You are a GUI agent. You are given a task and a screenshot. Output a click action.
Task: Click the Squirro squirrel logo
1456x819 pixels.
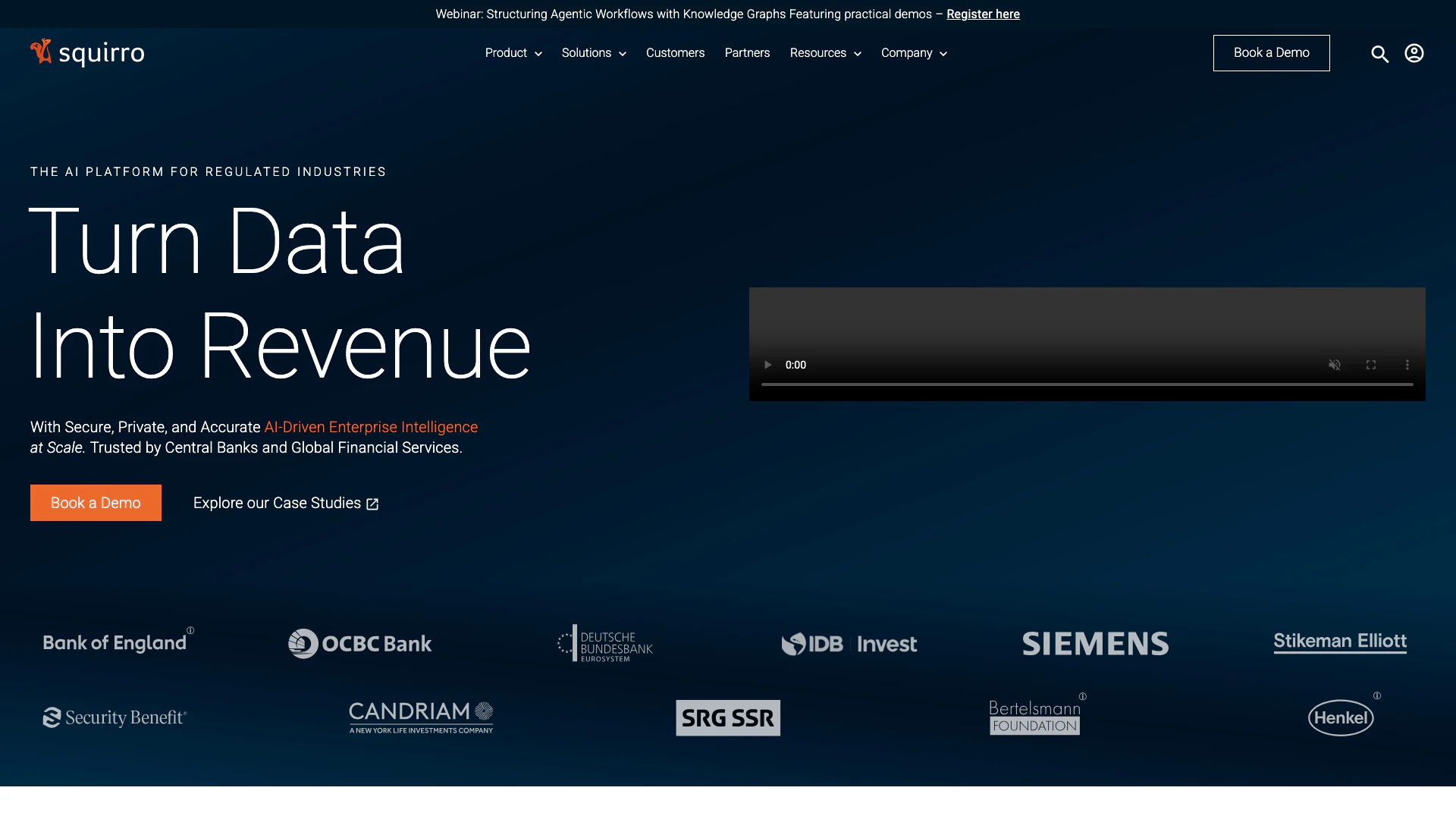pos(41,52)
